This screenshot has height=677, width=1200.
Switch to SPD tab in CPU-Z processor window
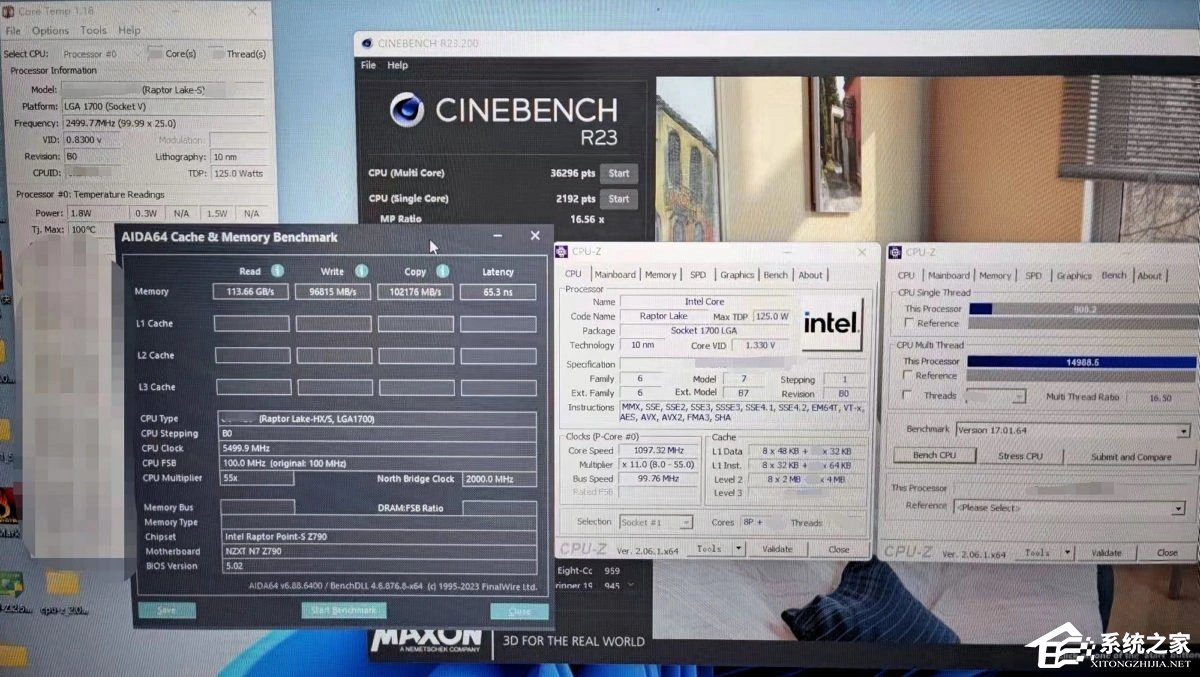pos(697,274)
